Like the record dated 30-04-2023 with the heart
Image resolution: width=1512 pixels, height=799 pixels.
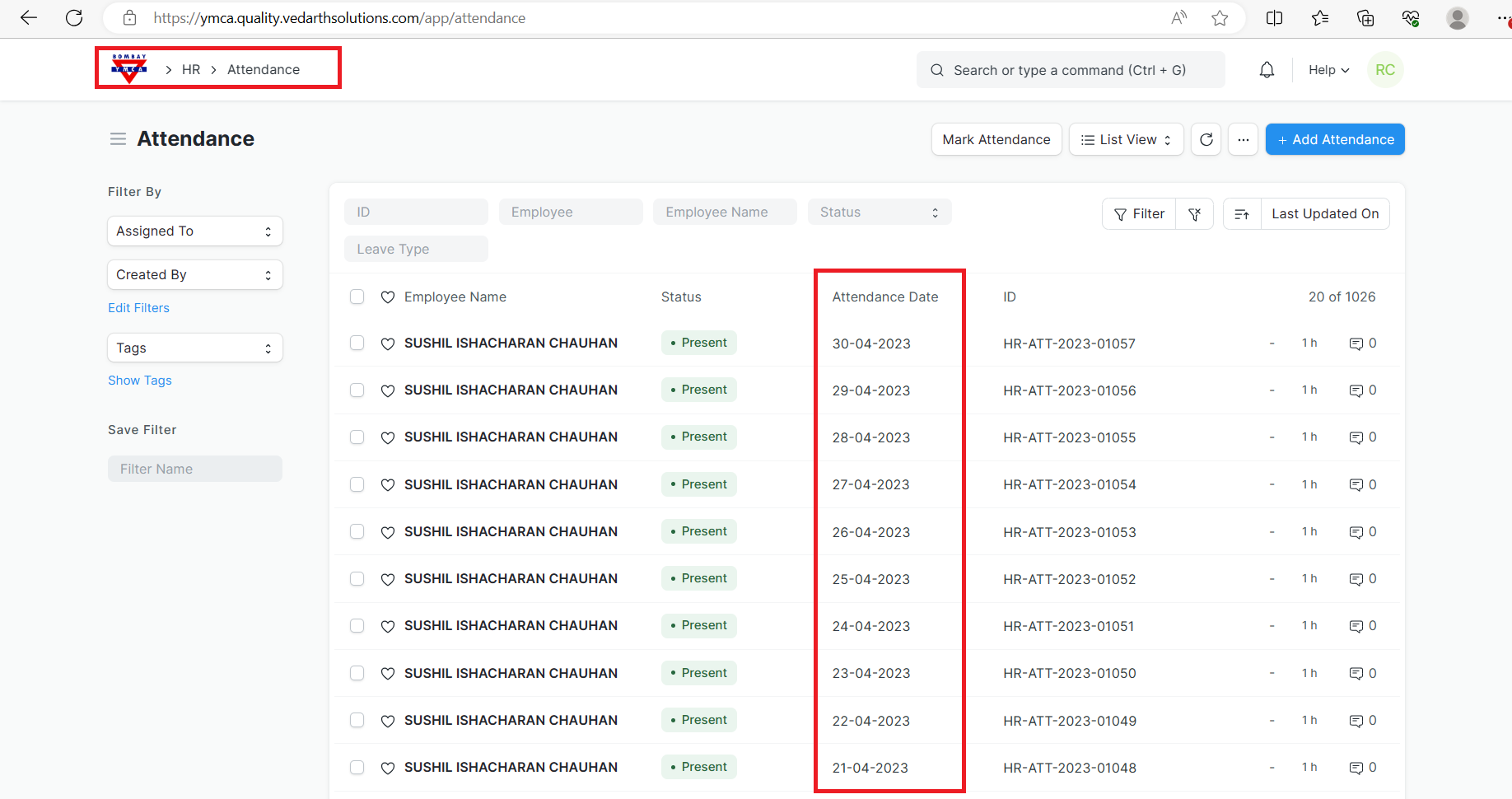(388, 343)
